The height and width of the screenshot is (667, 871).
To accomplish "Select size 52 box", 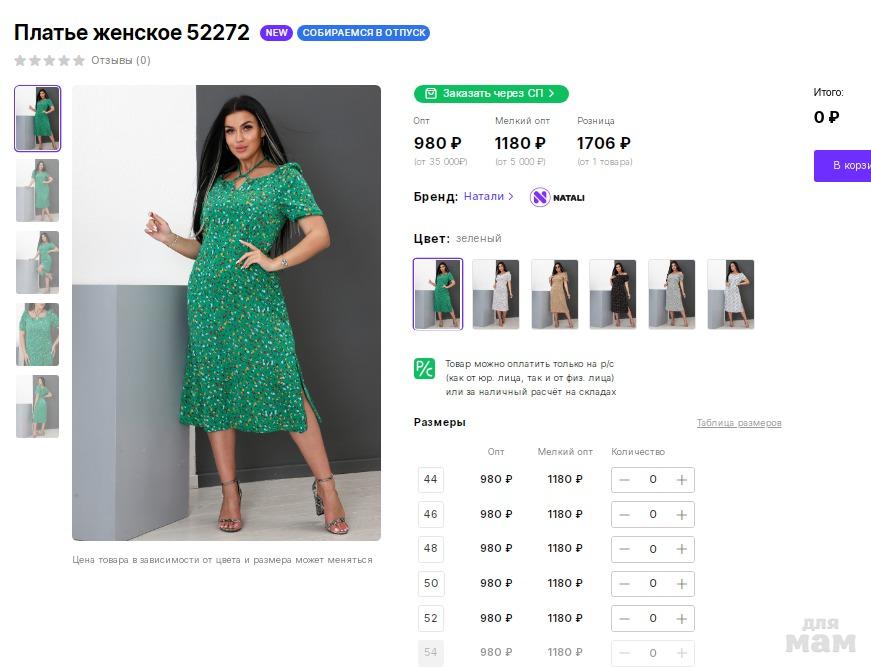I will pos(431,618).
